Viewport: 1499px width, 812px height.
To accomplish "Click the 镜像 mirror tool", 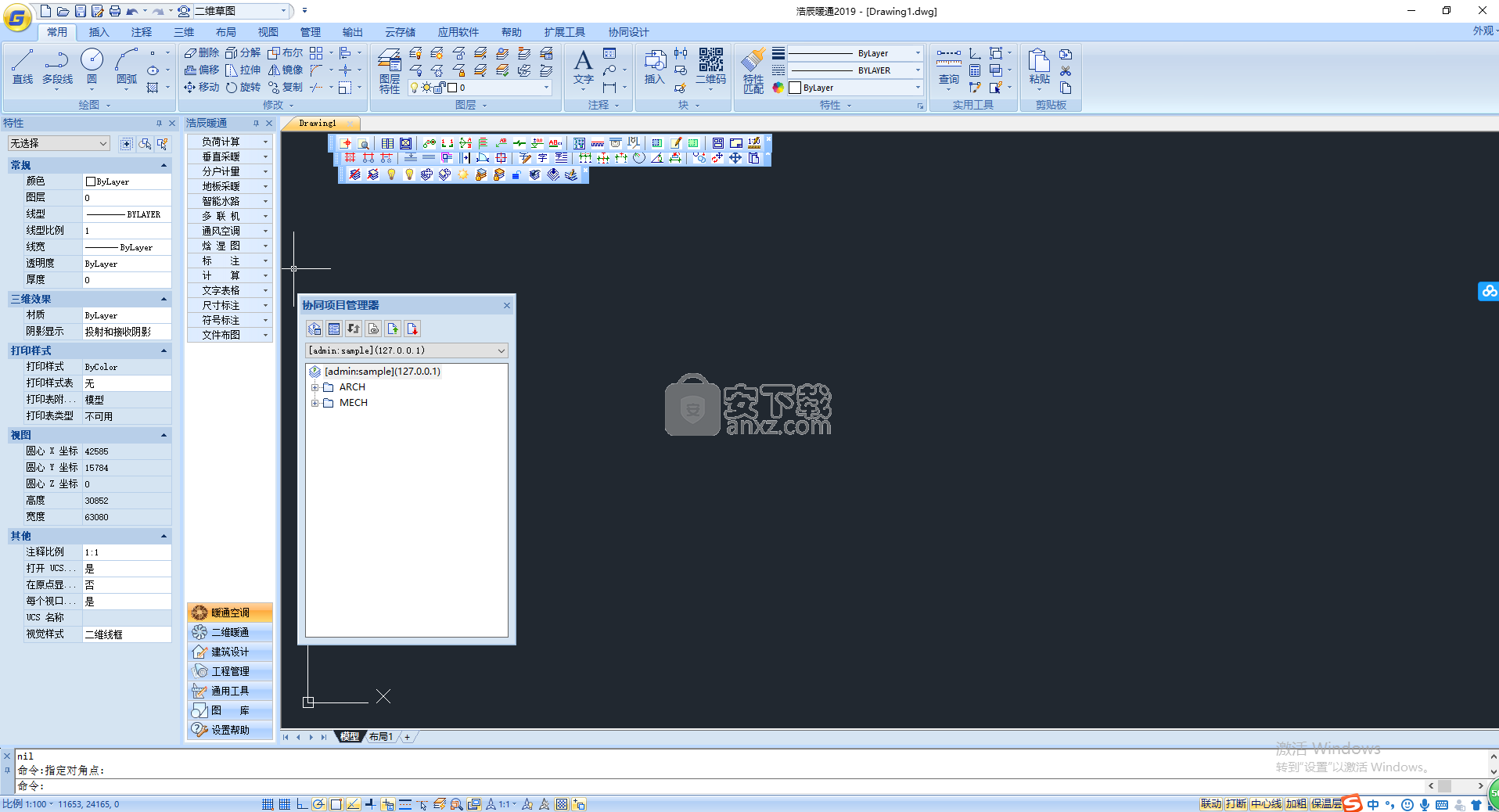I will coord(286,70).
